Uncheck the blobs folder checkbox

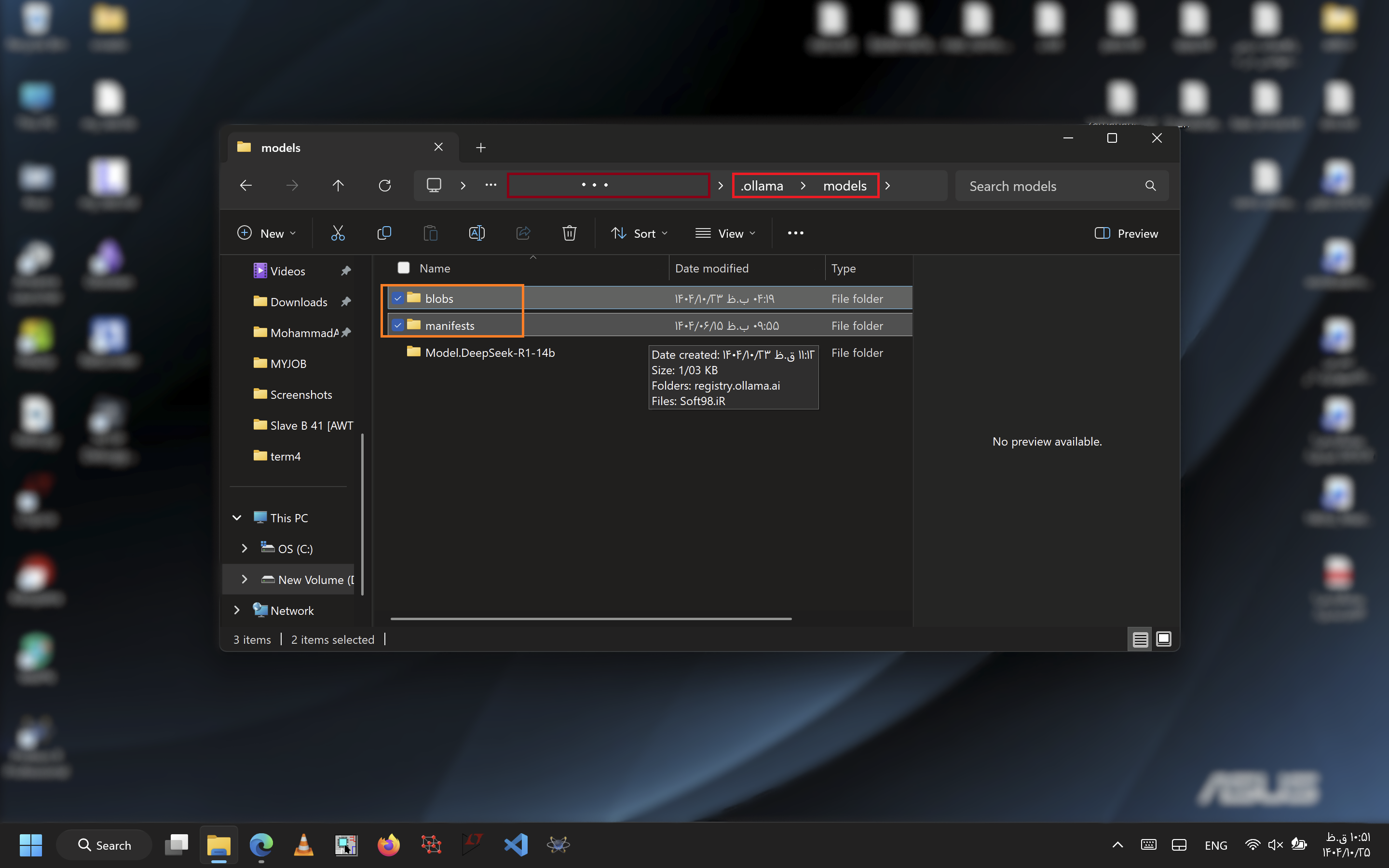click(x=398, y=298)
